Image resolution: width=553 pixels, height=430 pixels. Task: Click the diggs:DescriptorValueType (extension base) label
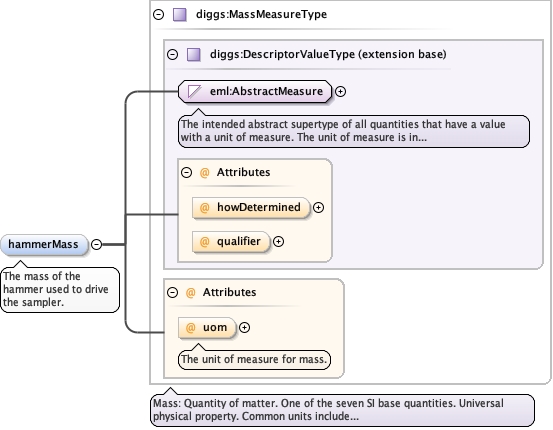tap(328, 54)
